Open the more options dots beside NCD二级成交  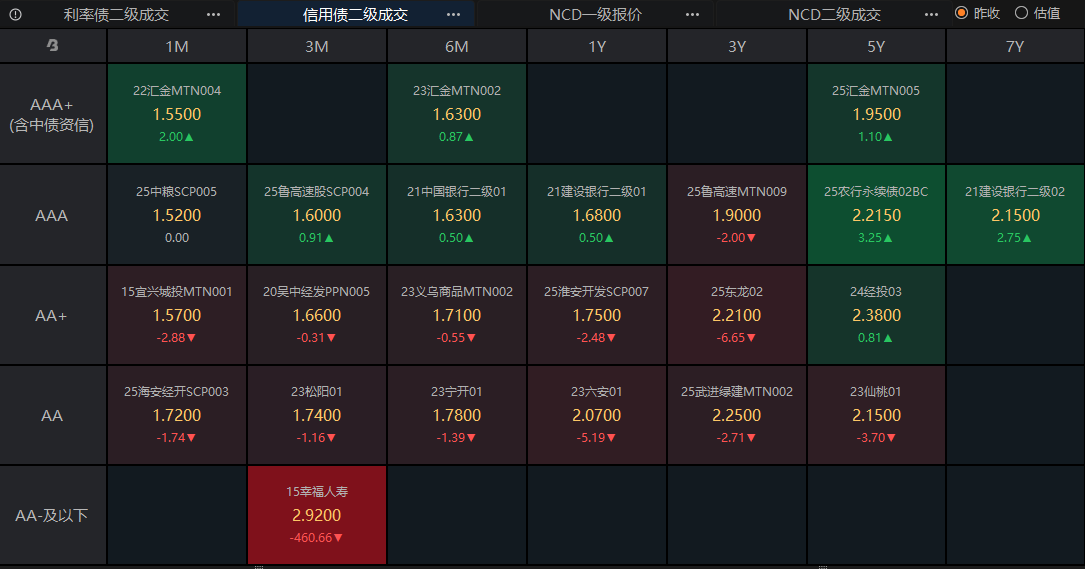click(932, 15)
